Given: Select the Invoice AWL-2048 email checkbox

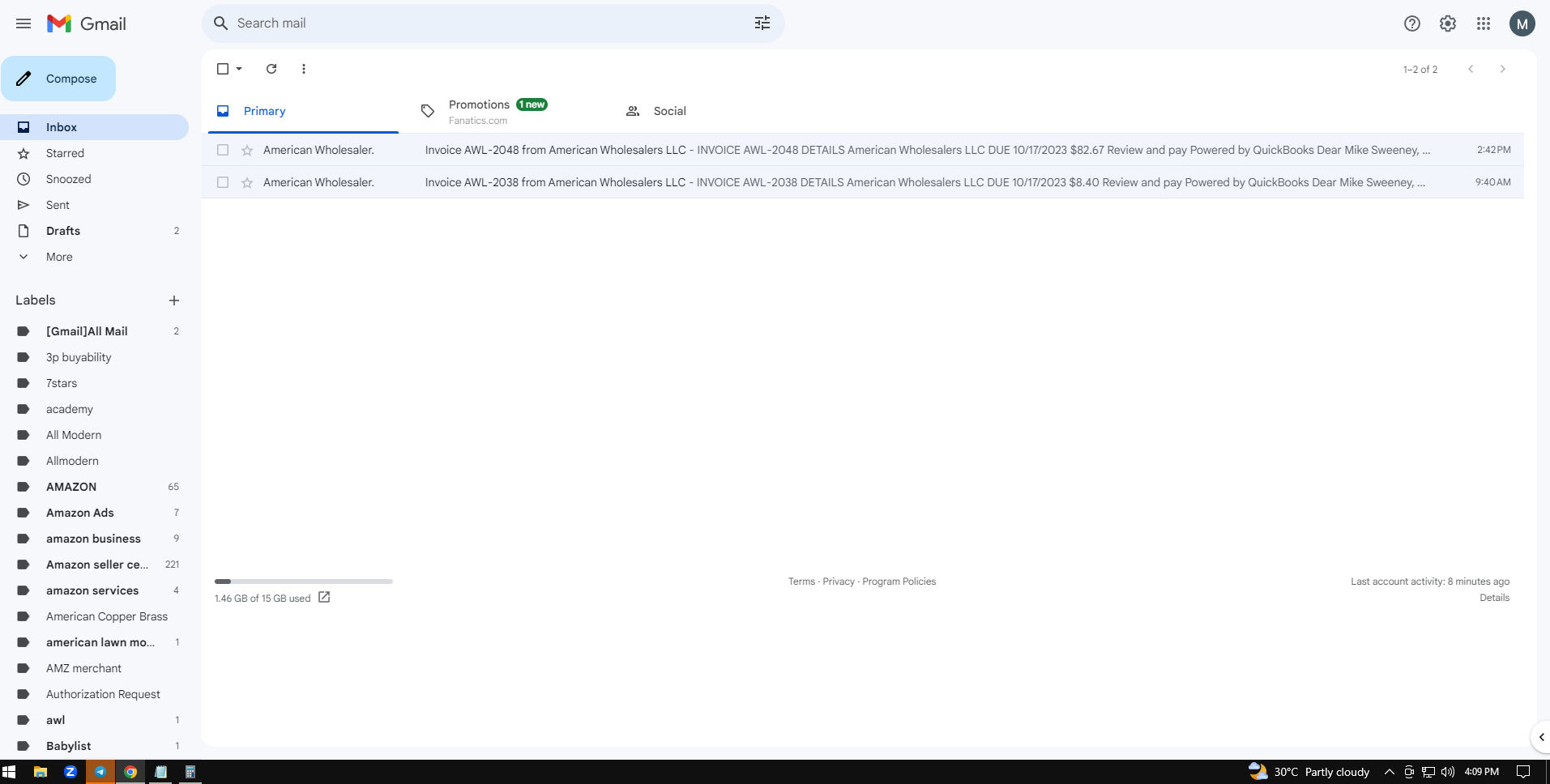Looking at the screenshot, I should 223,150.
